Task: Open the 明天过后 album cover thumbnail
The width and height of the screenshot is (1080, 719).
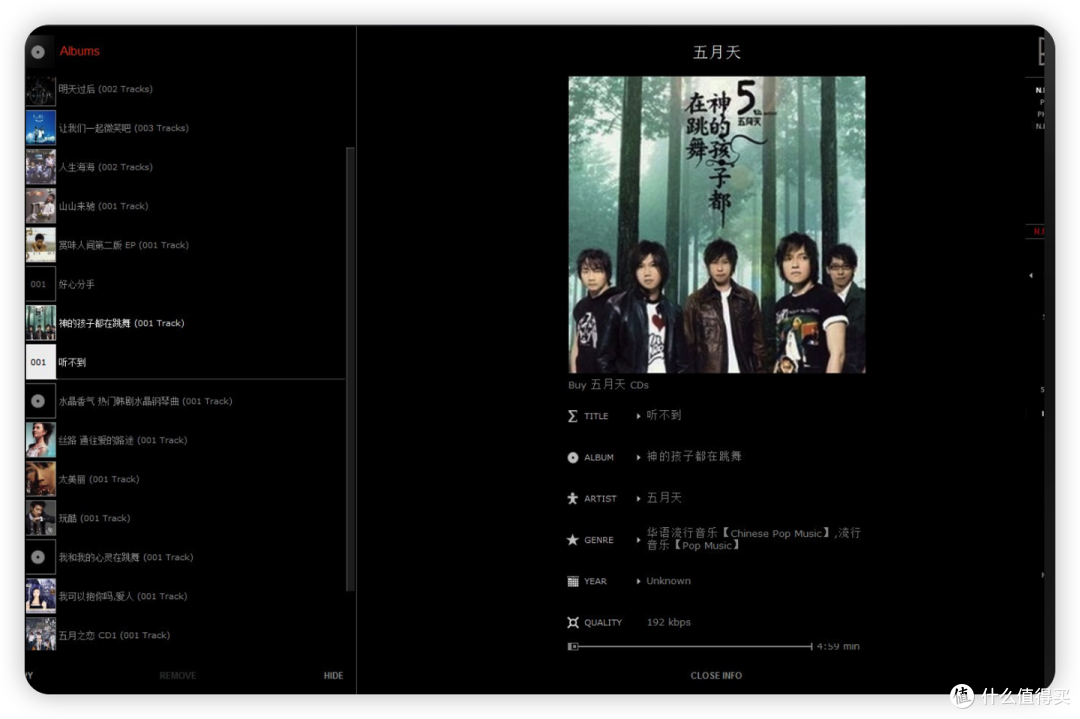Action: (41, 90)
